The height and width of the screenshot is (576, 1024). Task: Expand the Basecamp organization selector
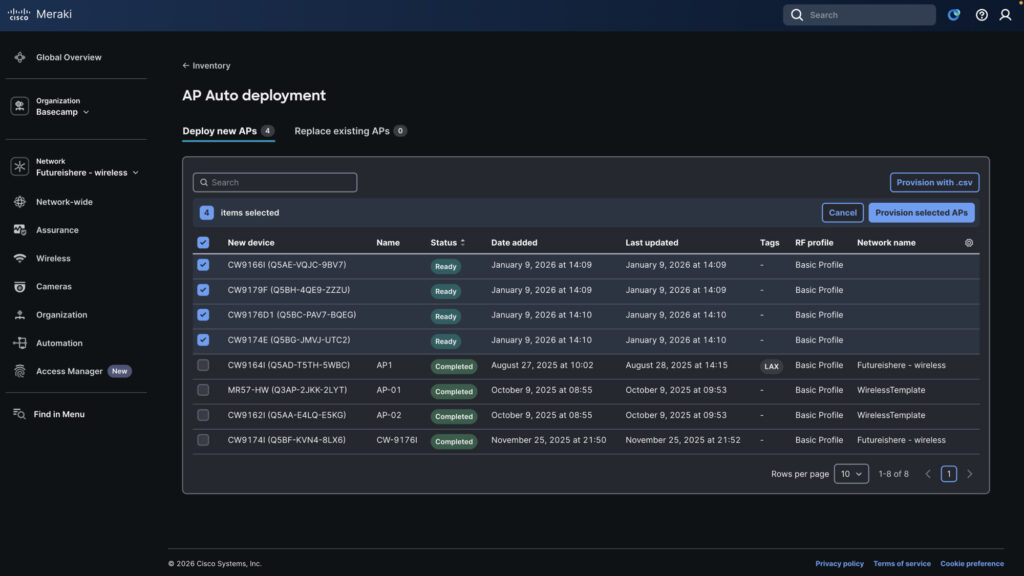coord(63,112)
